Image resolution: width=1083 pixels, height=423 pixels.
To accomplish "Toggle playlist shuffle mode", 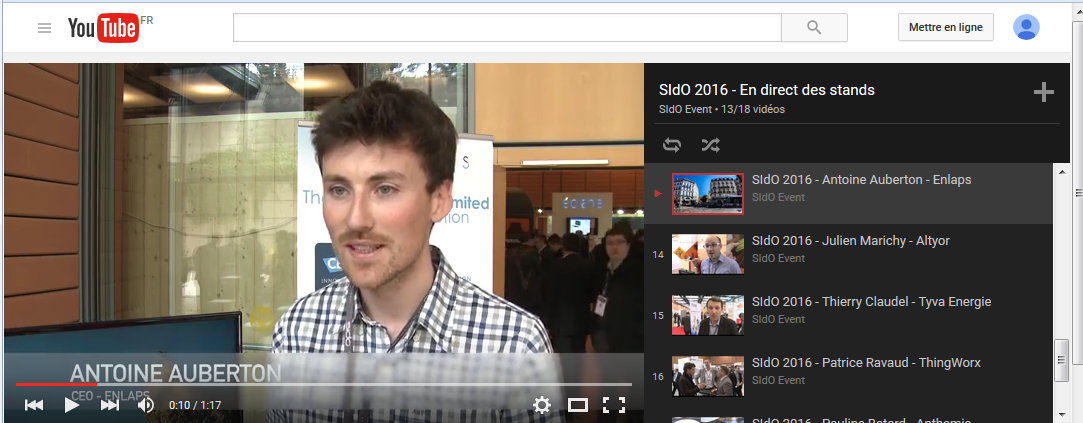I will [x=711, y=144].
